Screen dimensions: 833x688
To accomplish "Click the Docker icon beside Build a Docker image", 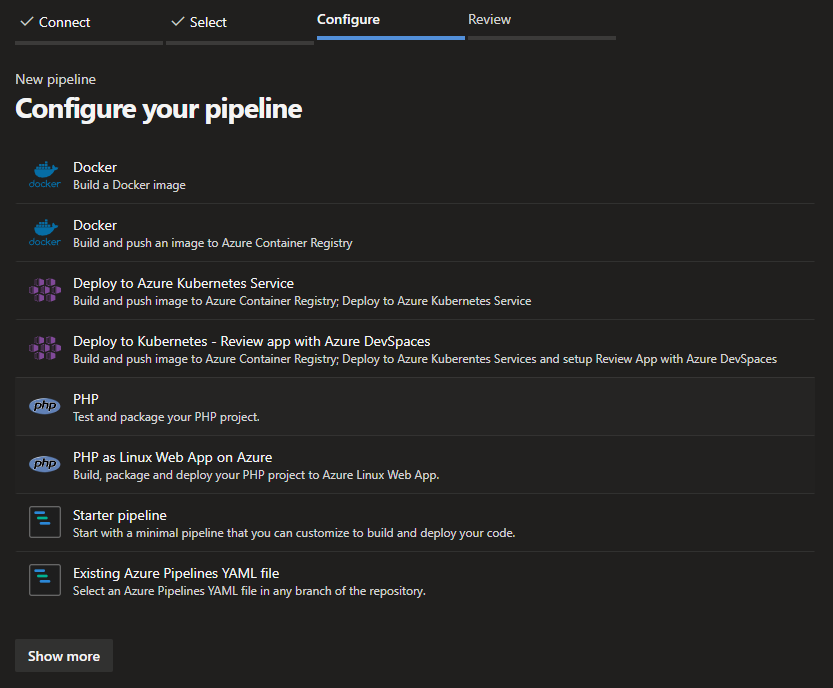I will (x=45, y=175).
